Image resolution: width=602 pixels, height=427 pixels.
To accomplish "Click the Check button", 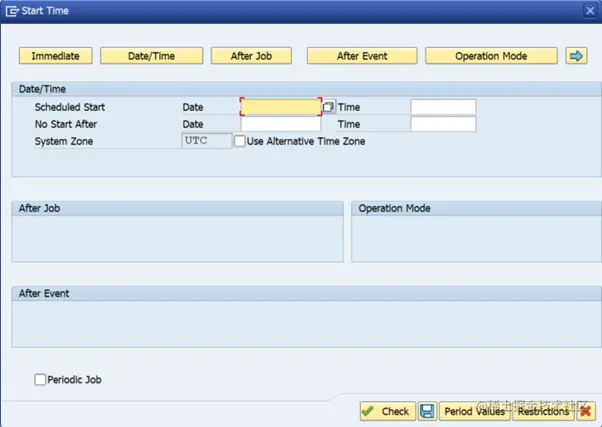I will click(388, 411).
